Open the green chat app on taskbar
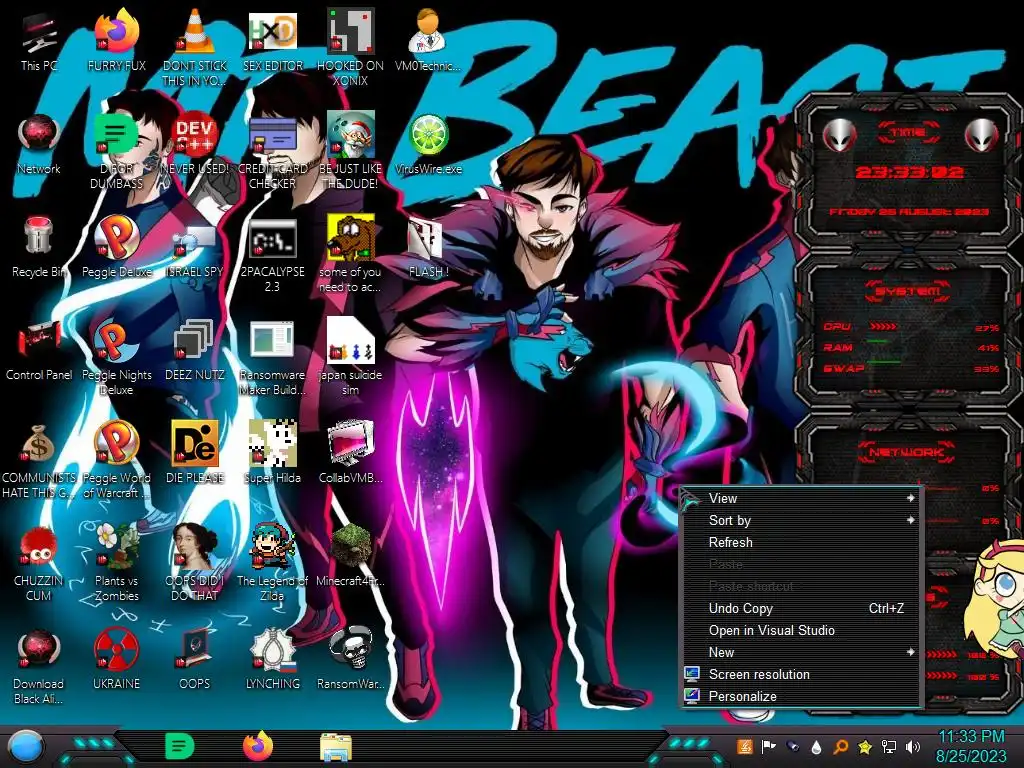The height and width of the screenshot is (768, 1024). point(180,746)
